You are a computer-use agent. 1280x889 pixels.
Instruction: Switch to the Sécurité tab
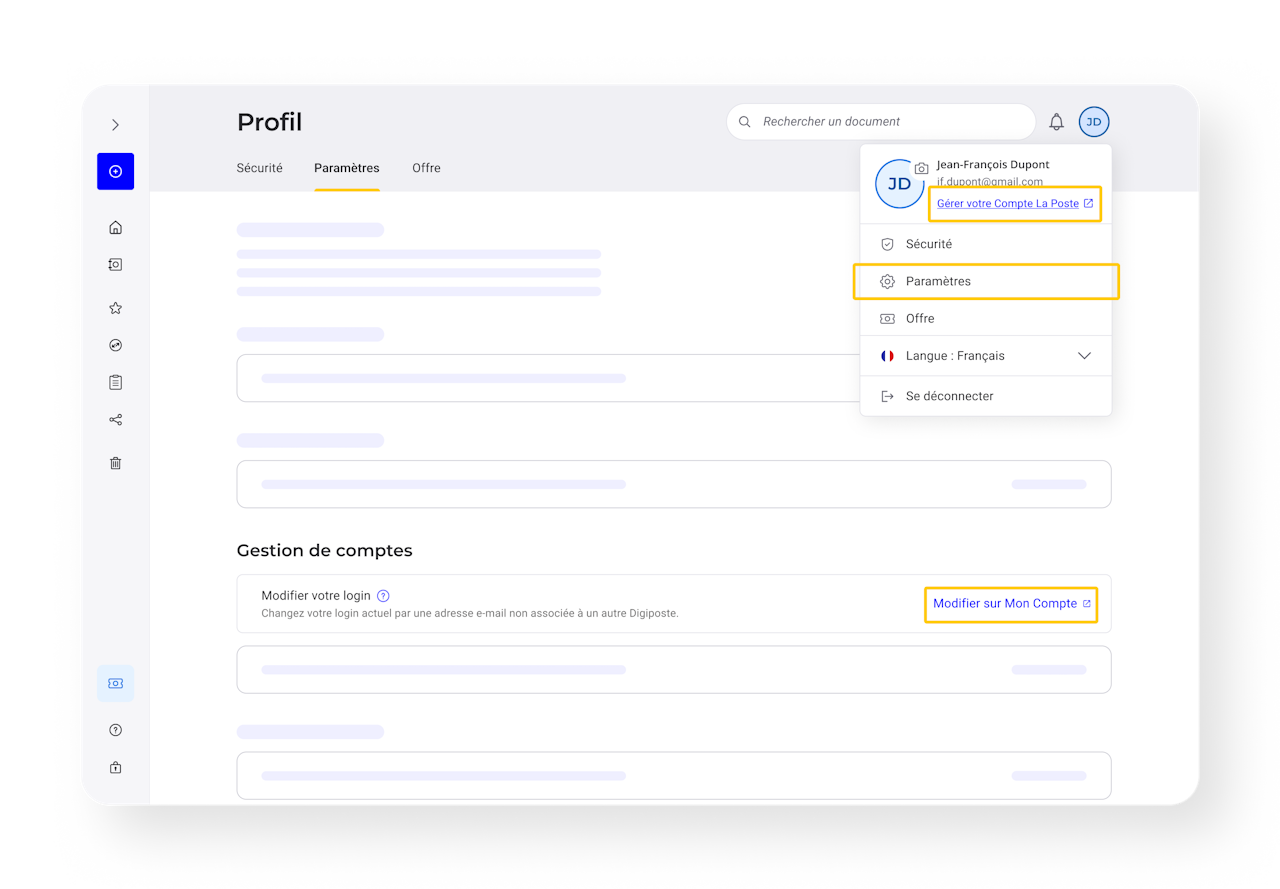260,168
